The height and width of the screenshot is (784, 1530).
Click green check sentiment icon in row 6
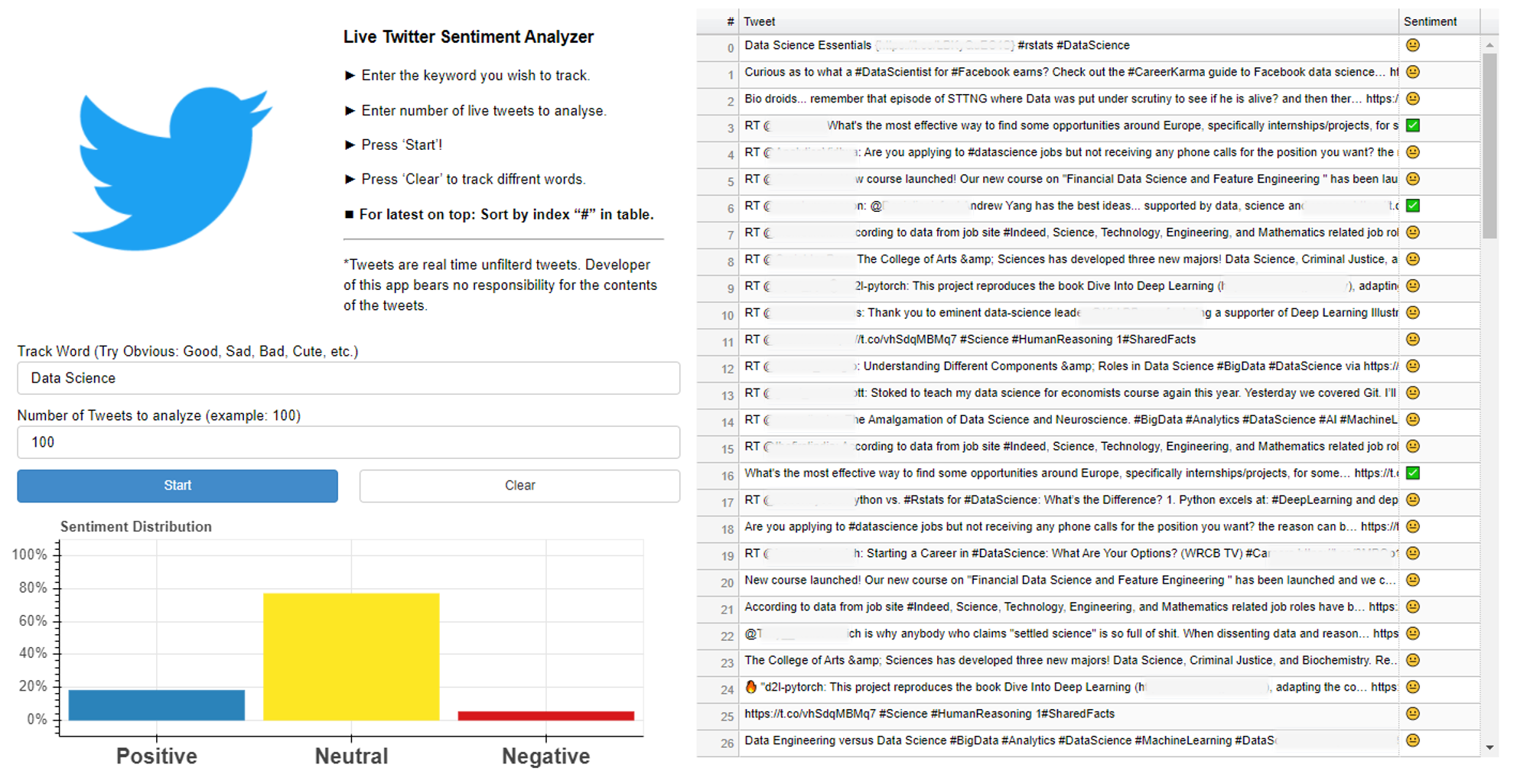coord(1413,206)
